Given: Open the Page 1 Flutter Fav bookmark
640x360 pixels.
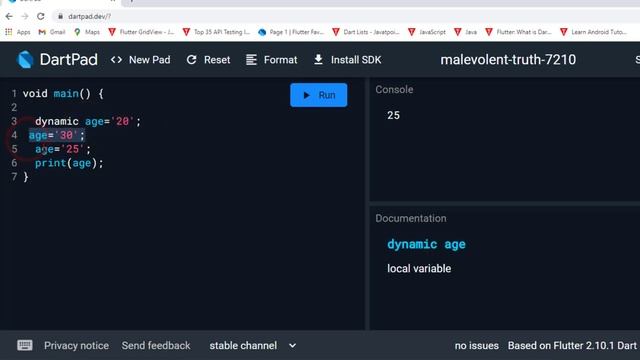Looking at the screenshot, I should coord(291,32).
